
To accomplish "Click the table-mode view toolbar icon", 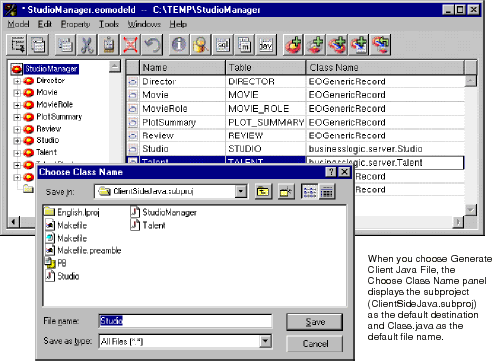I will [17, 44].
